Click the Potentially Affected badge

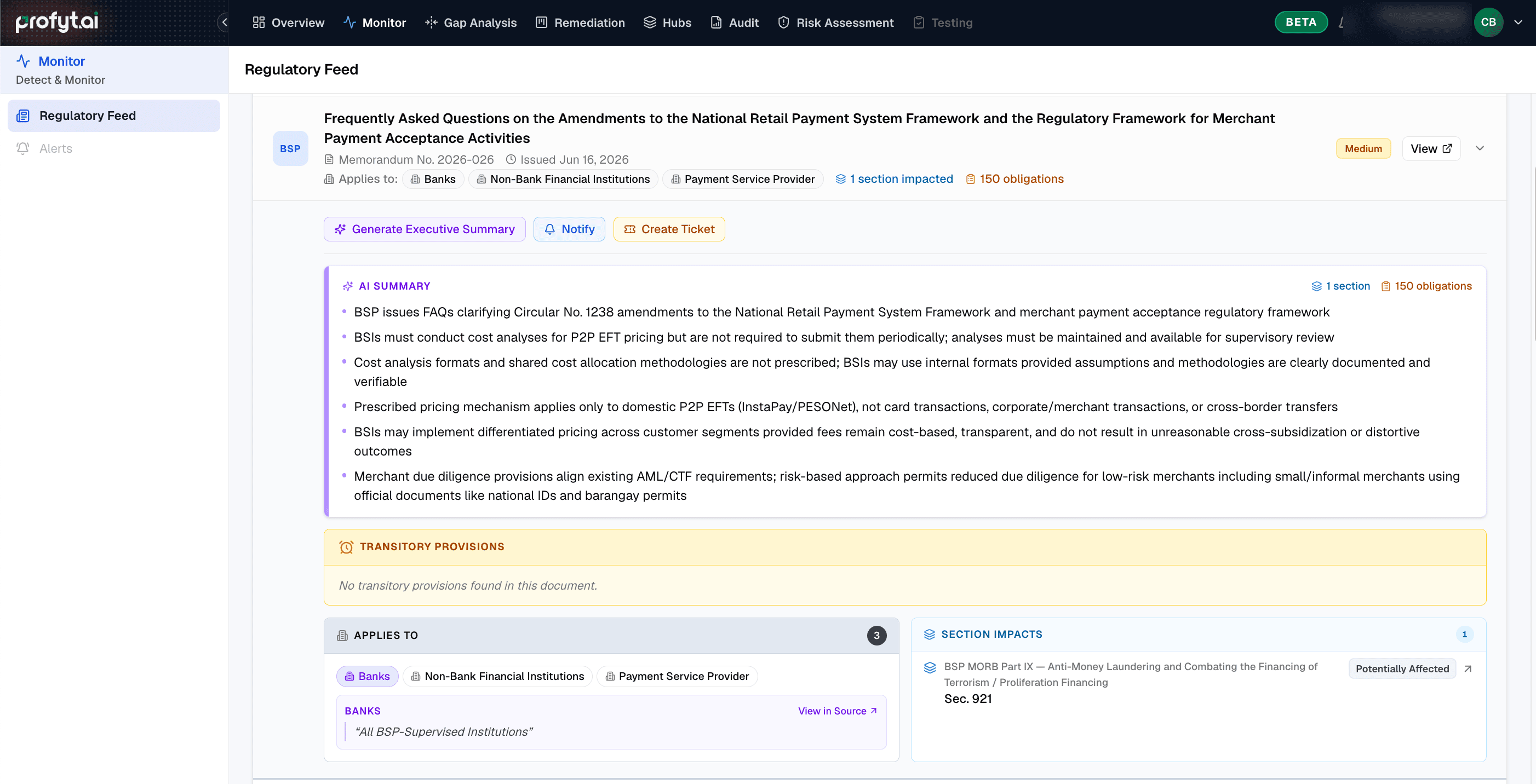1402,669
